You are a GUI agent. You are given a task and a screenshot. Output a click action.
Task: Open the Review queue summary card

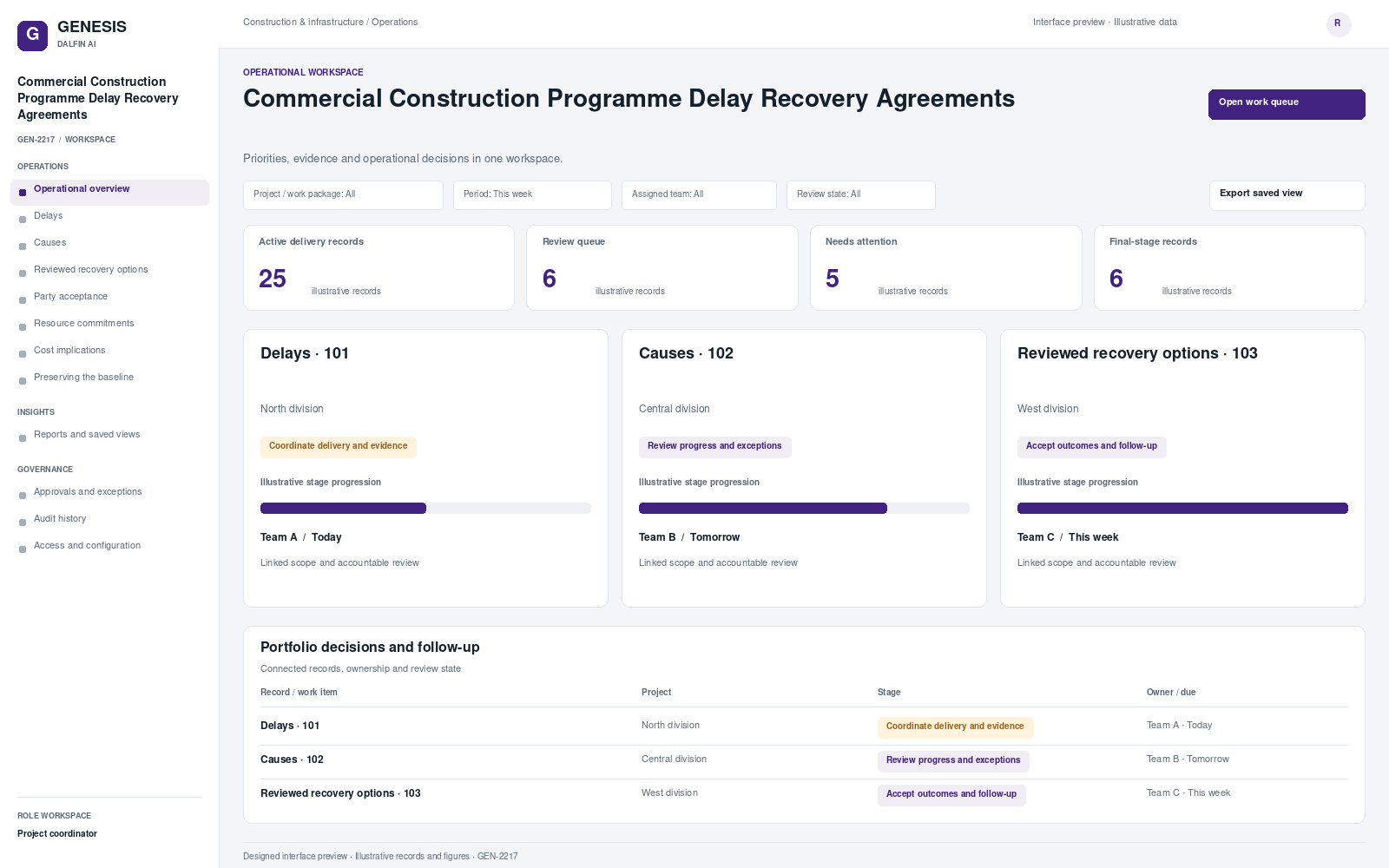(x=662, y=267)
